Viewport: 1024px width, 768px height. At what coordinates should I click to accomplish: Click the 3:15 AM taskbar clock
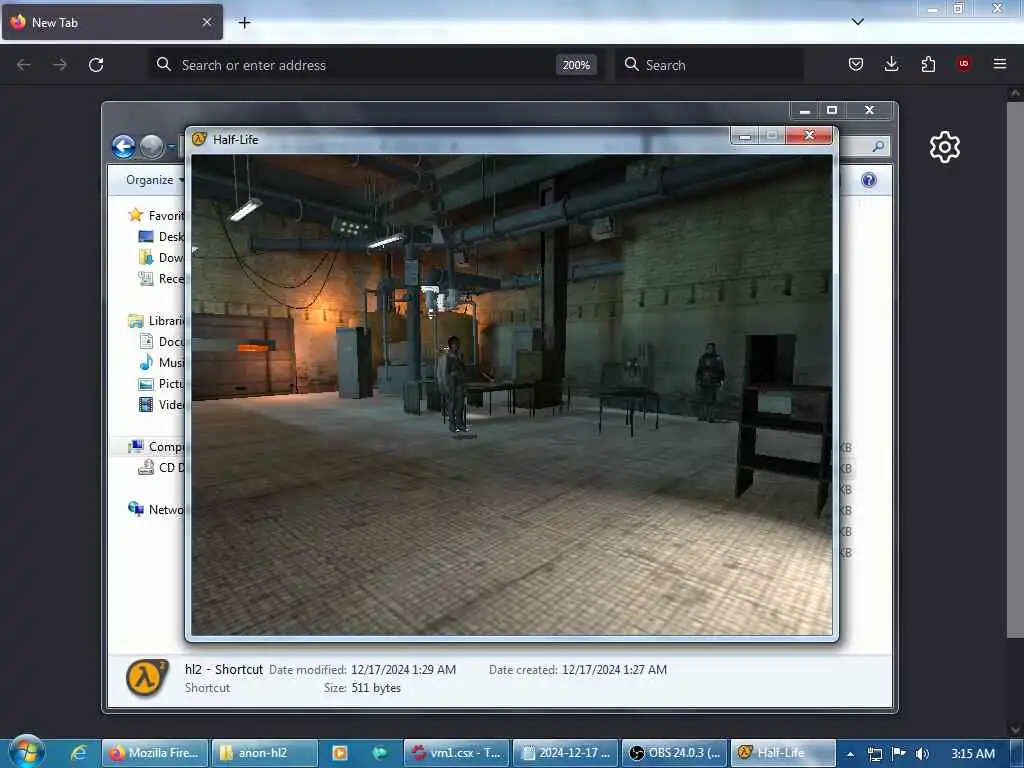973,754
